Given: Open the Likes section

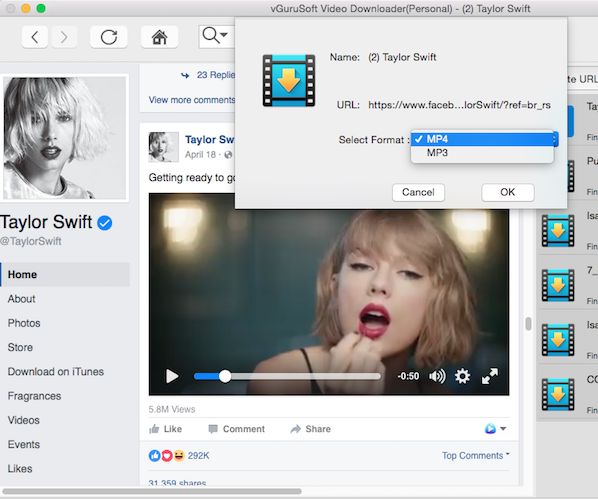Looking at the screenshot, I should (x=20, y=468).
